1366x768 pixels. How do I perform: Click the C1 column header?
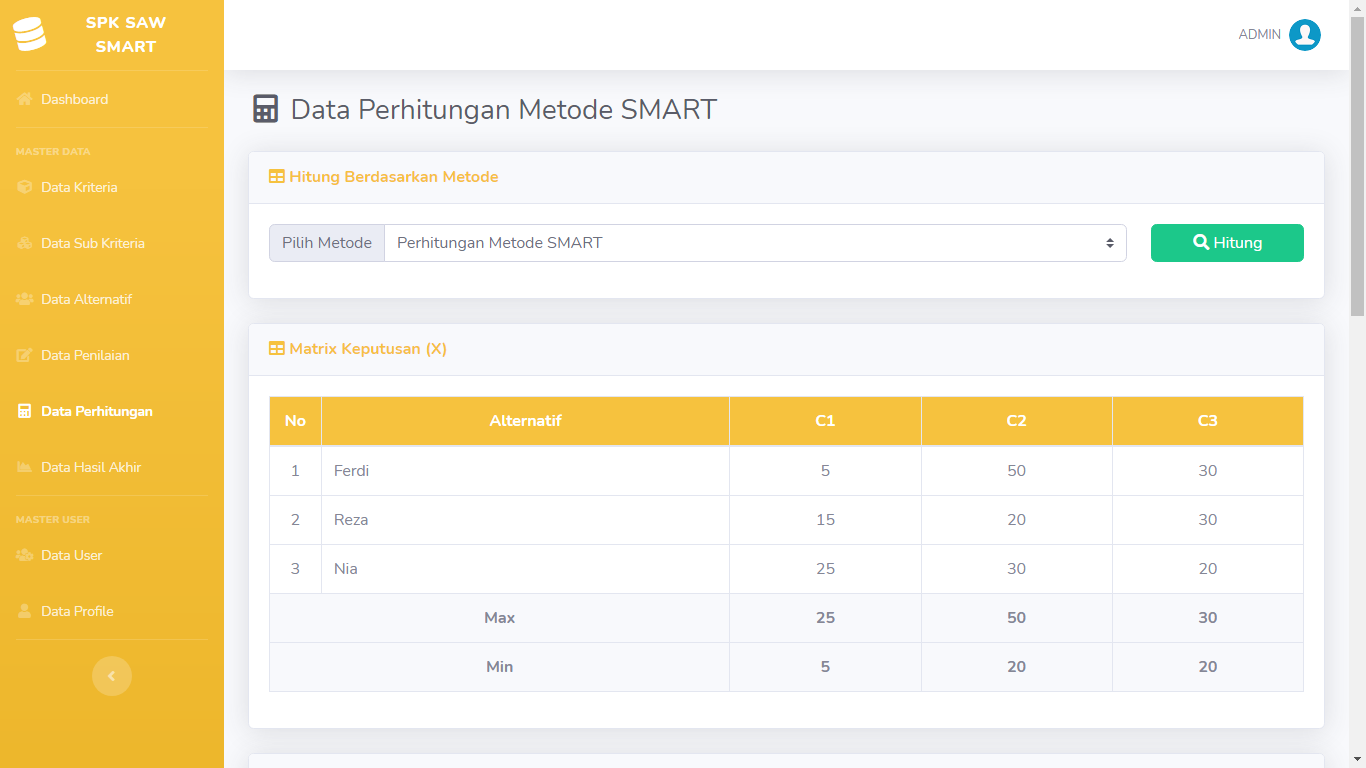tap(825, 421)
